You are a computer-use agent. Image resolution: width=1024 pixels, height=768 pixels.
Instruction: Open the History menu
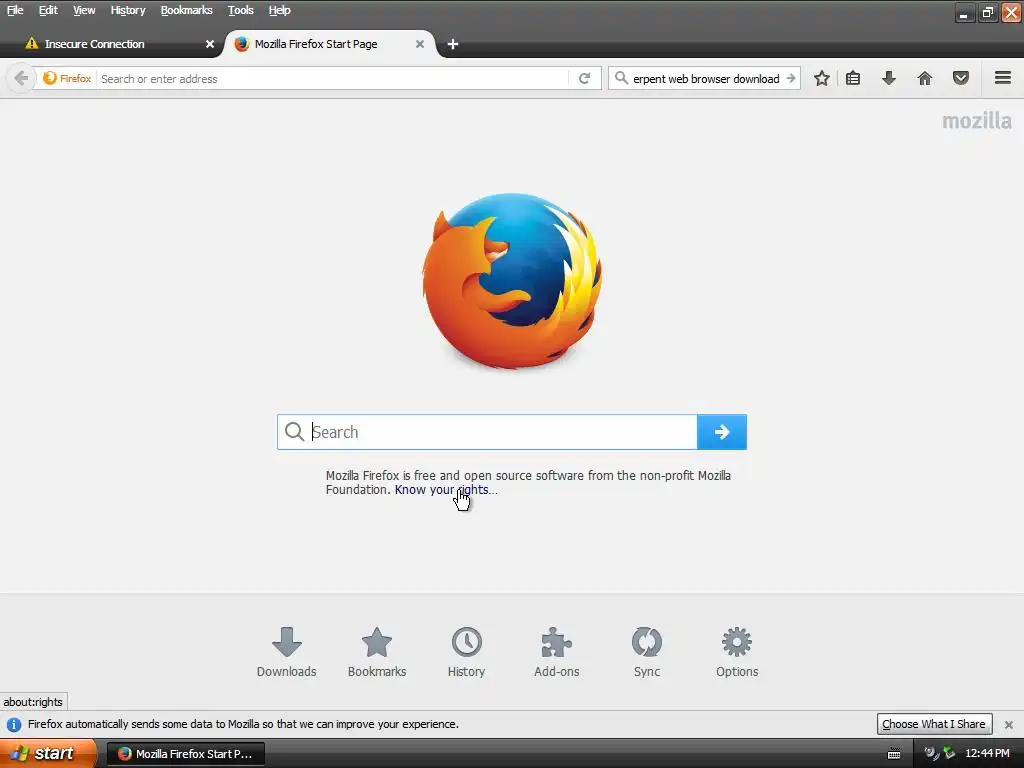(128, 10)
